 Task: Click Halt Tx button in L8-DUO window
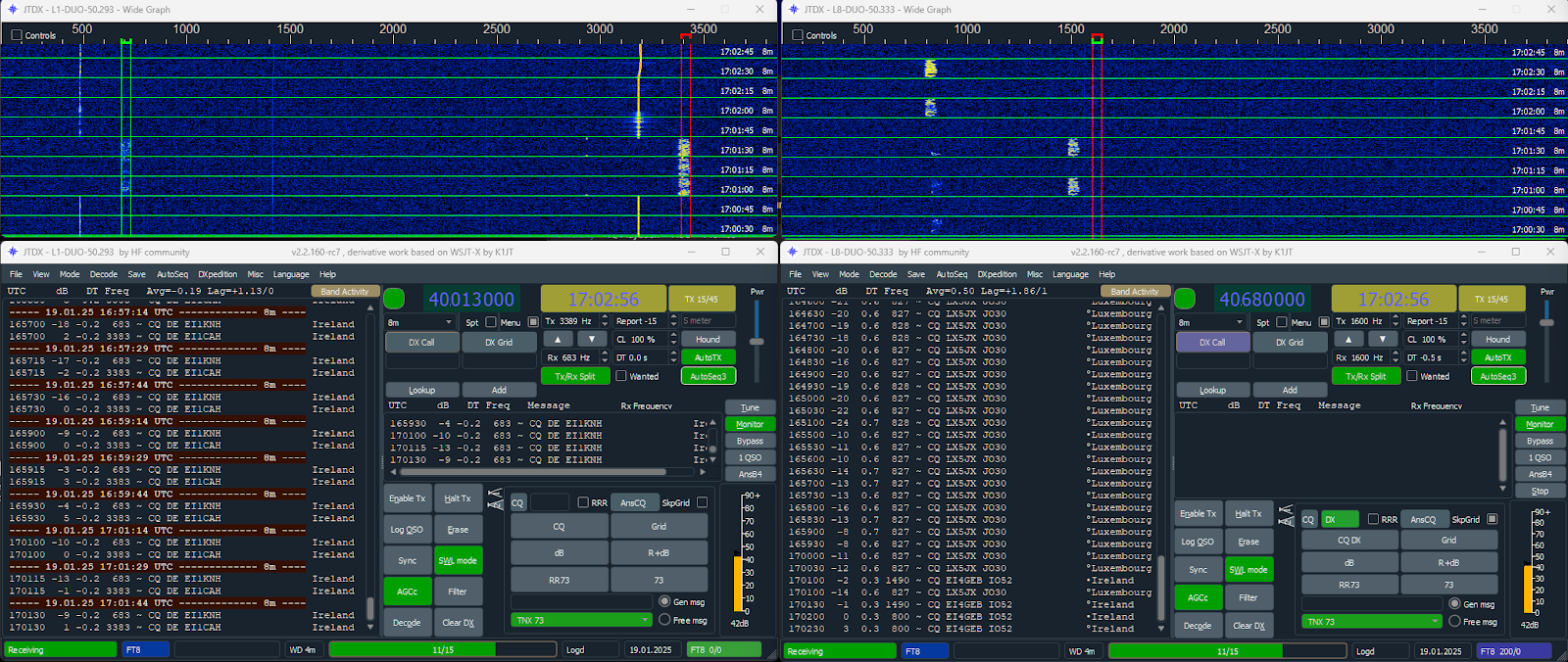tap(1249, 513)
